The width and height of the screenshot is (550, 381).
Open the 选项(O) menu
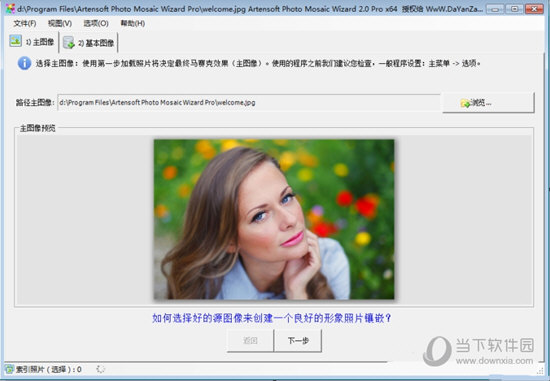pyautogui.click(x=96, y=24)
